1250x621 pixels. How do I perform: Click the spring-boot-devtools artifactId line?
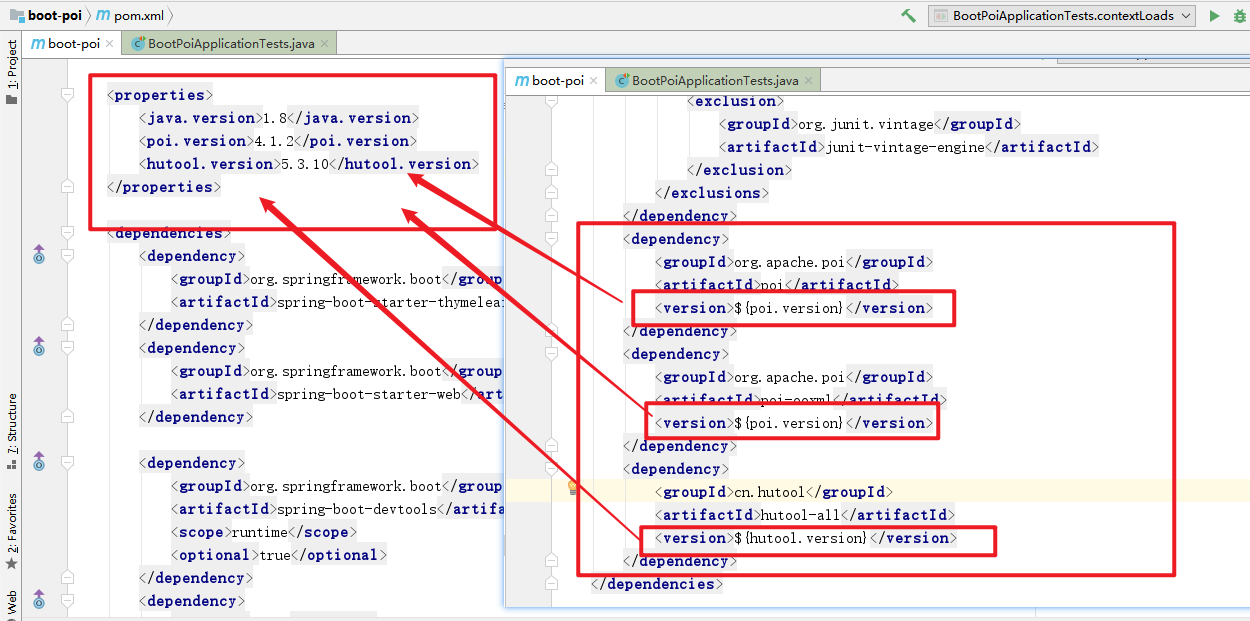coord(337,509)
